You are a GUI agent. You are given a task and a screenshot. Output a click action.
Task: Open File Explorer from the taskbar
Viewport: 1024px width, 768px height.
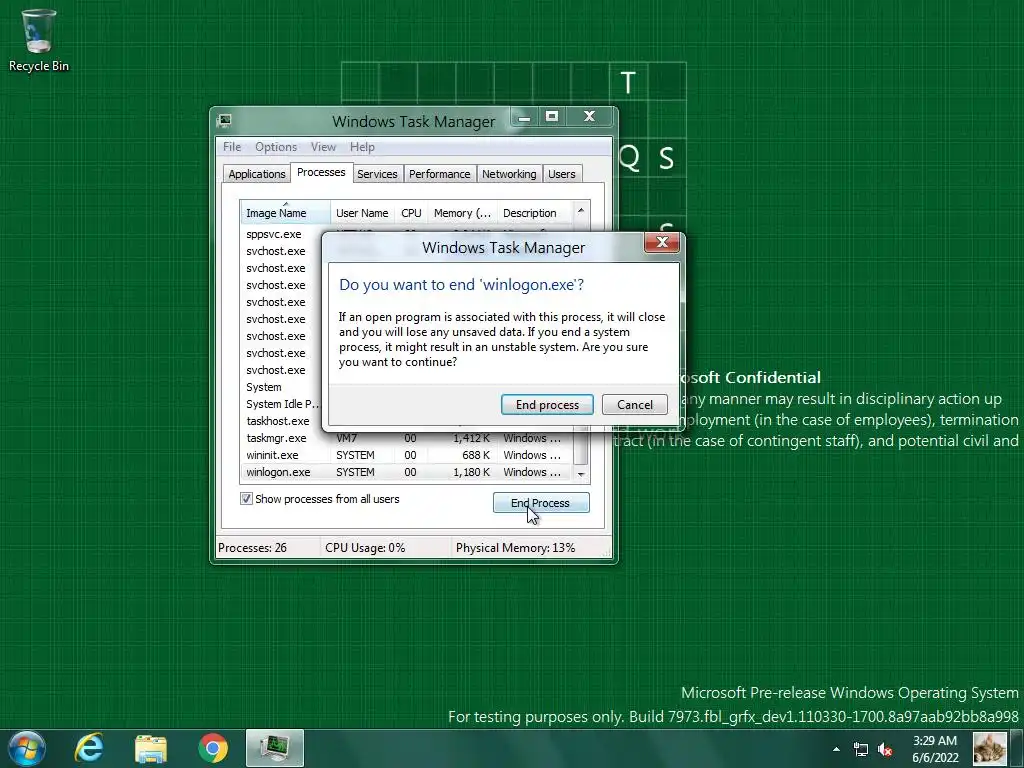[151, 748]
